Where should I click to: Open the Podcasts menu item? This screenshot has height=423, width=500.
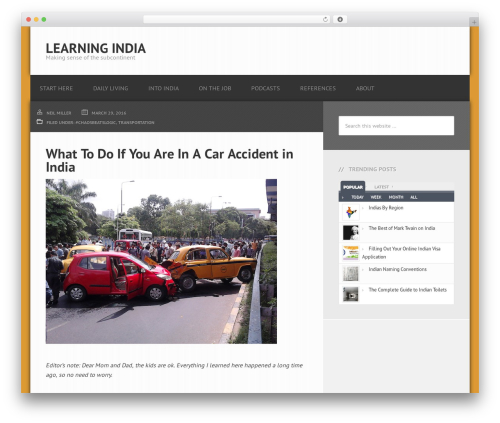[x=265, y=88]
